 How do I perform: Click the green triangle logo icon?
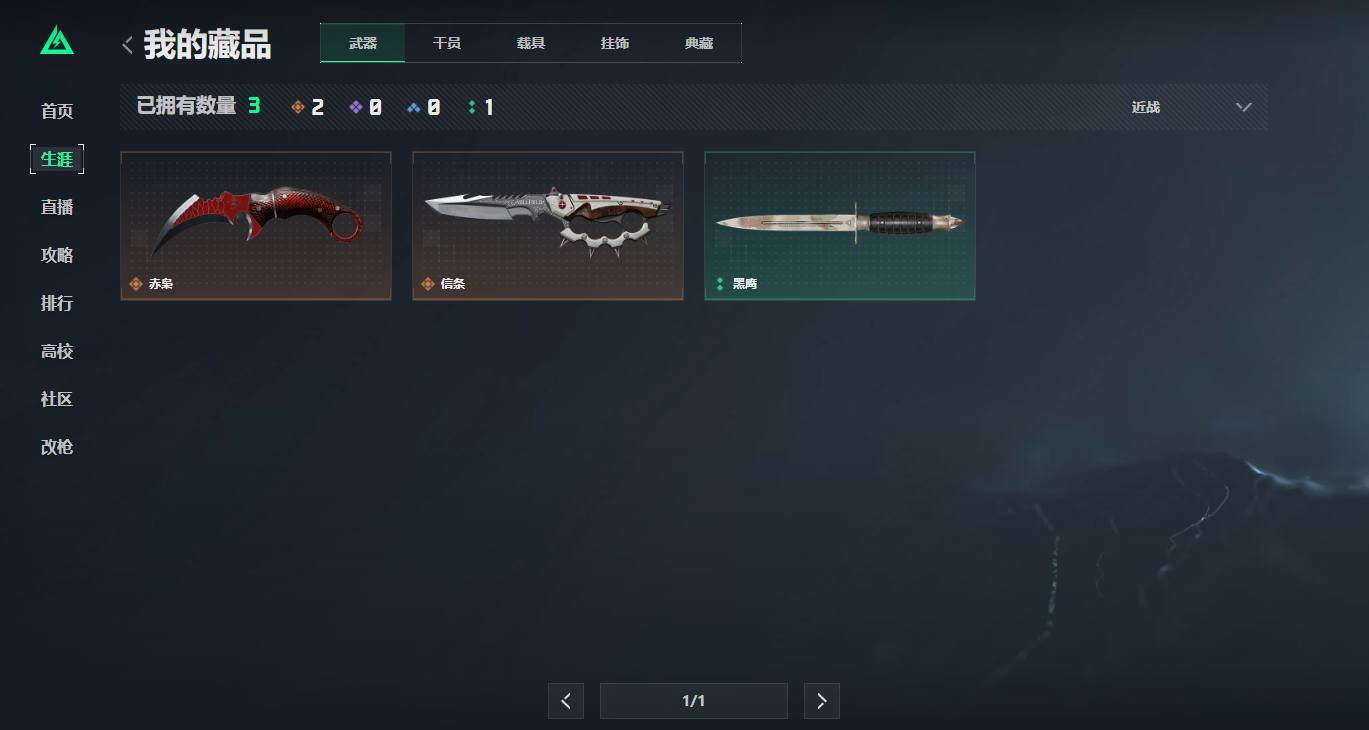pyautogui.click(x=57, y=40)
